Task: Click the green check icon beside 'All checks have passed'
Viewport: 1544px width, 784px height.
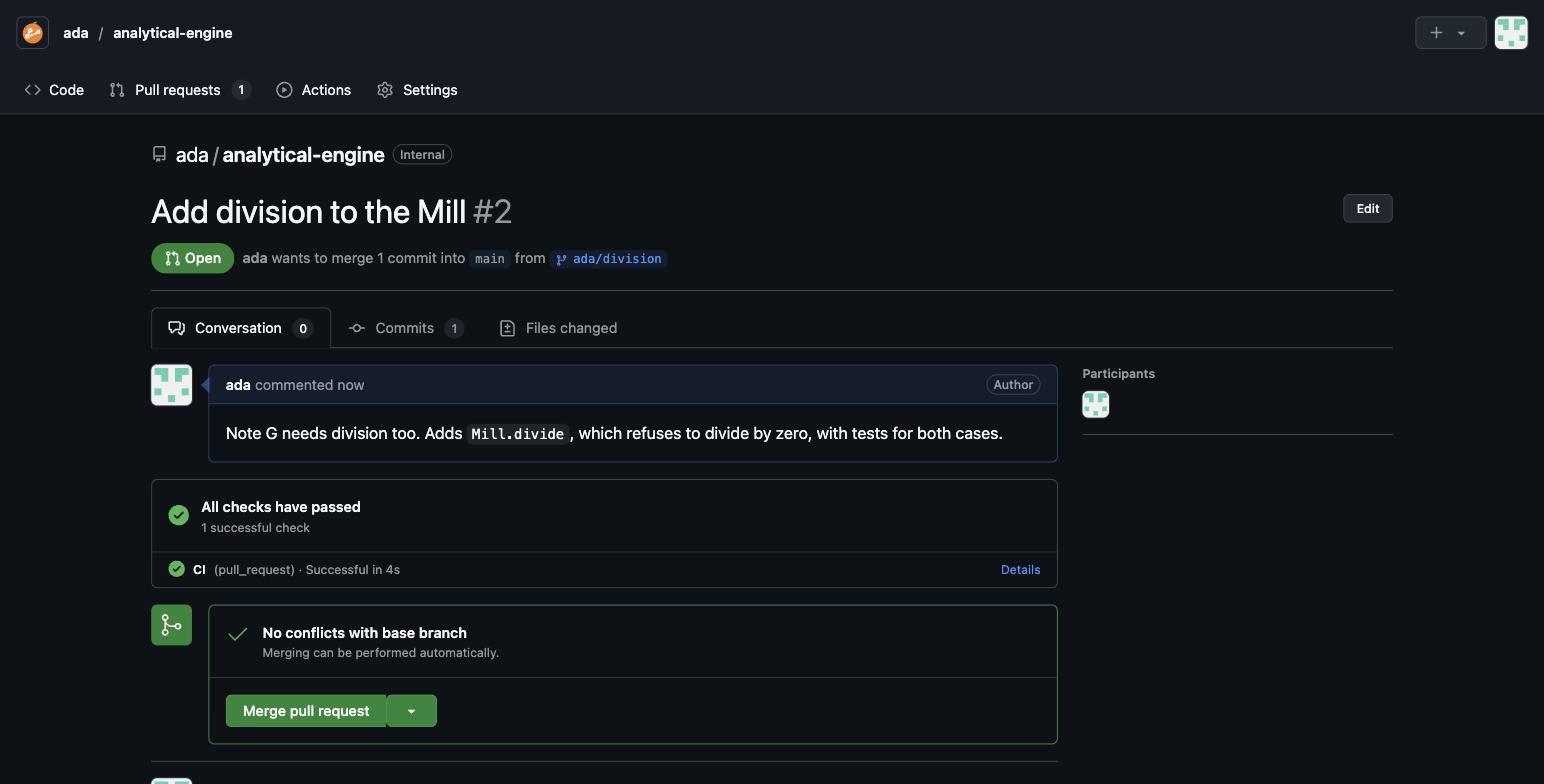Action: pos(179,515)
